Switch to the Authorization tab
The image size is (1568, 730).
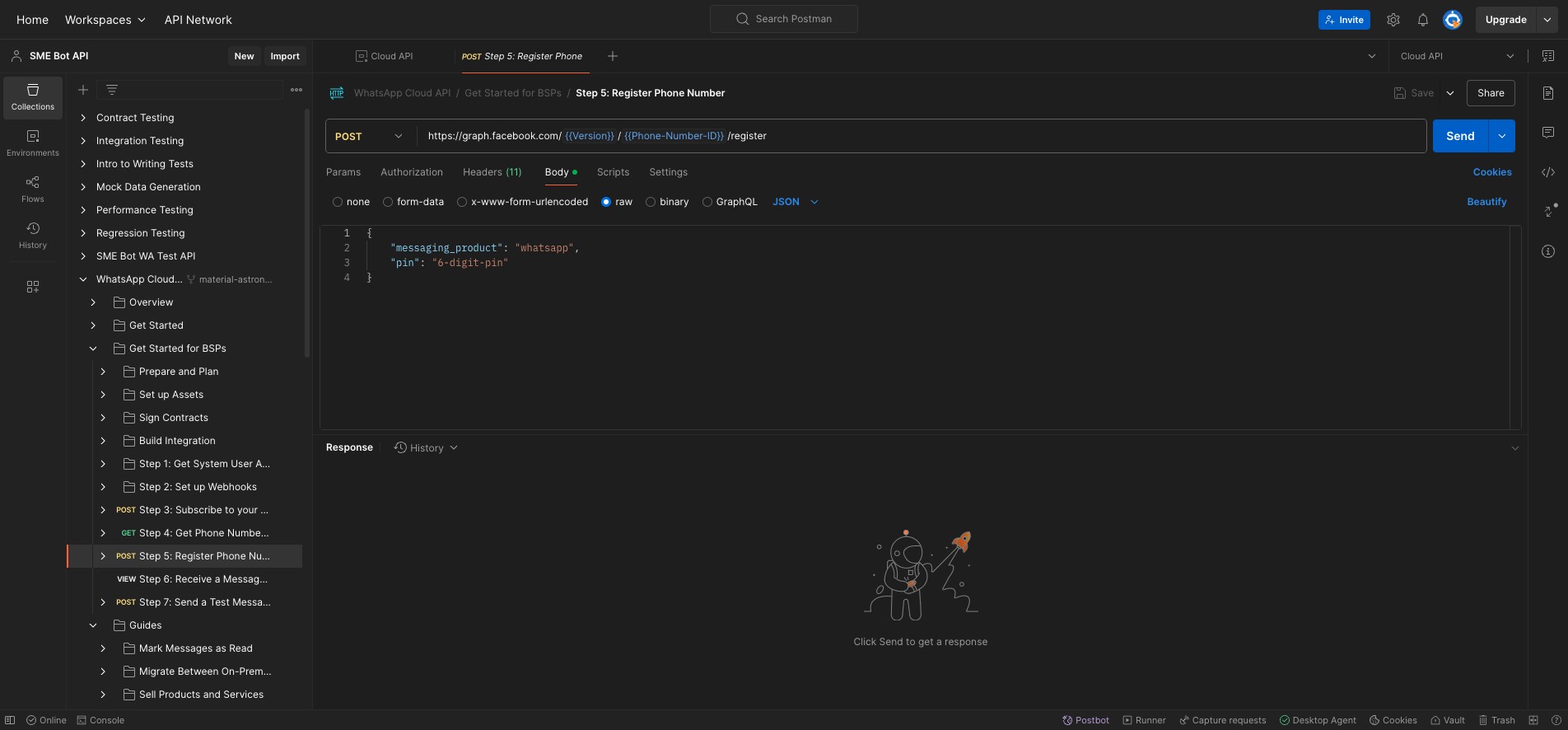tap(412, 172)
